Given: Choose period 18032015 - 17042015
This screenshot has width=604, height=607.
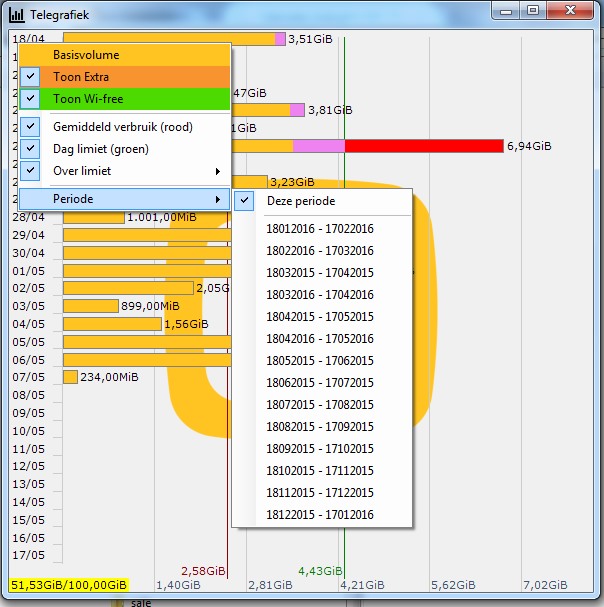Looking at the screenshot, I should [320, 273].
